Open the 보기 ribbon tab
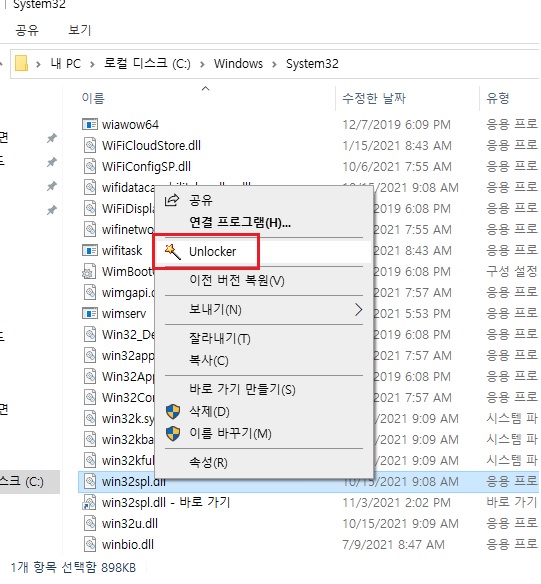Screen dimensions: 541x584 click(x=80, y=30)
